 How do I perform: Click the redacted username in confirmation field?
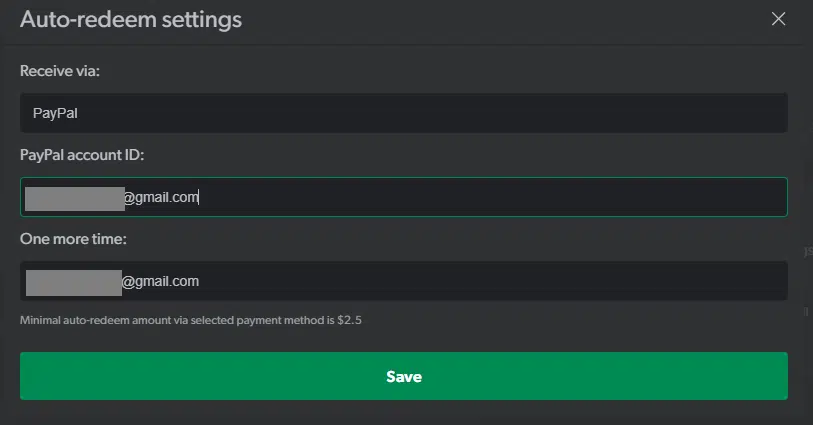coord(73,281)
